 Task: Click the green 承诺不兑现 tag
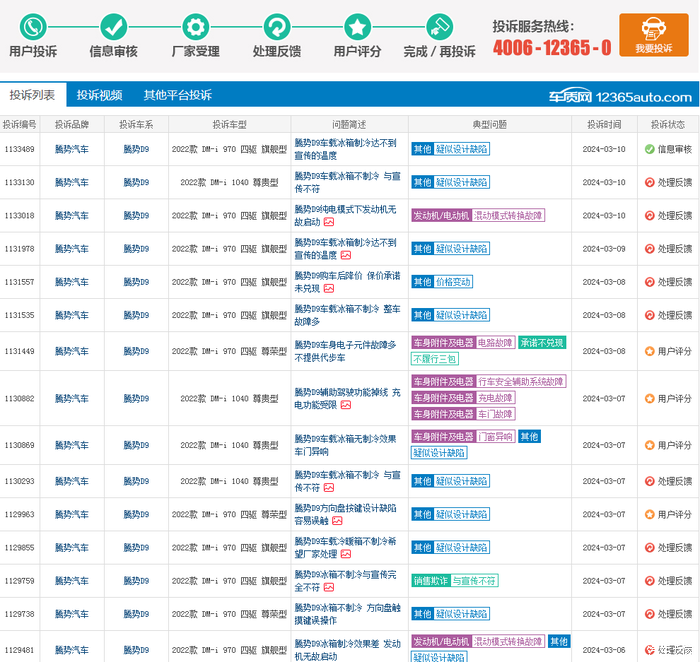click(x=542, y=343)
